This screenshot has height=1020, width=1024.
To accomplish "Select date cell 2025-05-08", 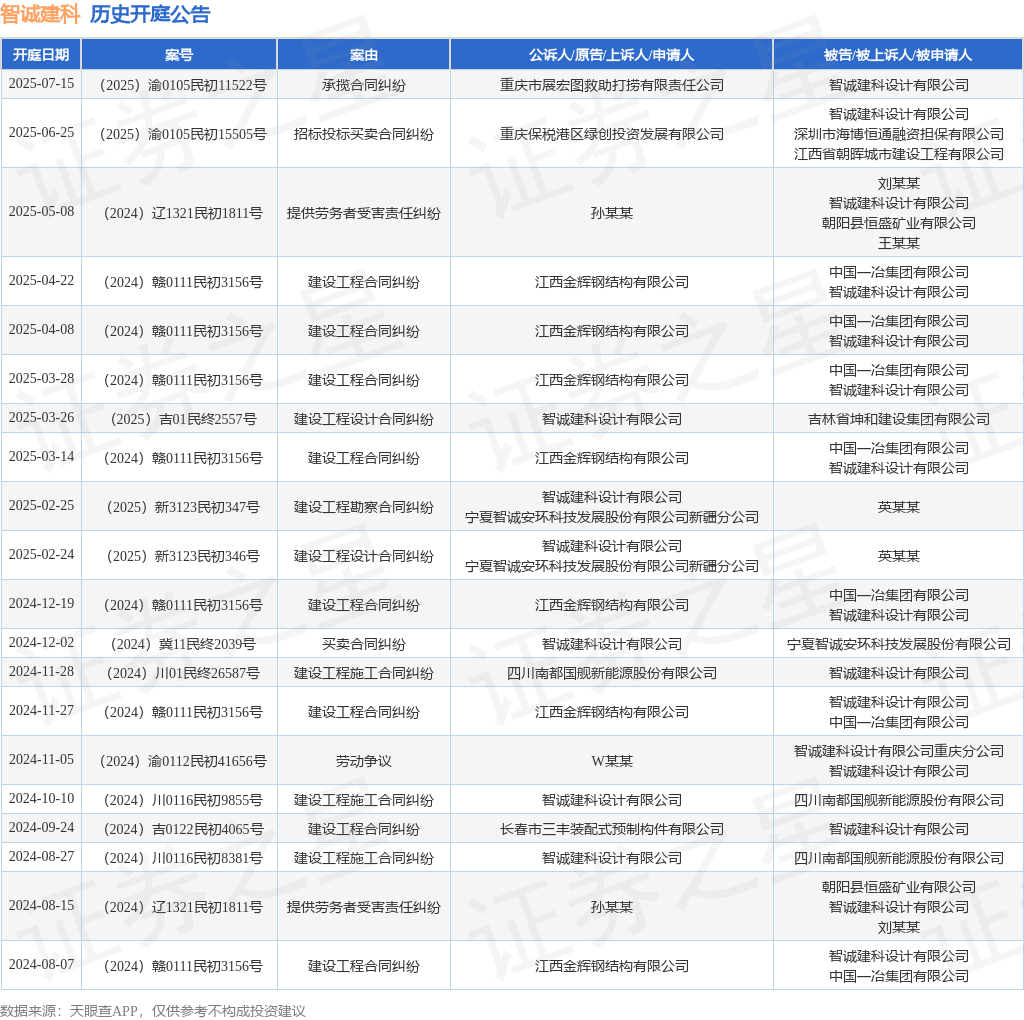I will coord(41,212).
